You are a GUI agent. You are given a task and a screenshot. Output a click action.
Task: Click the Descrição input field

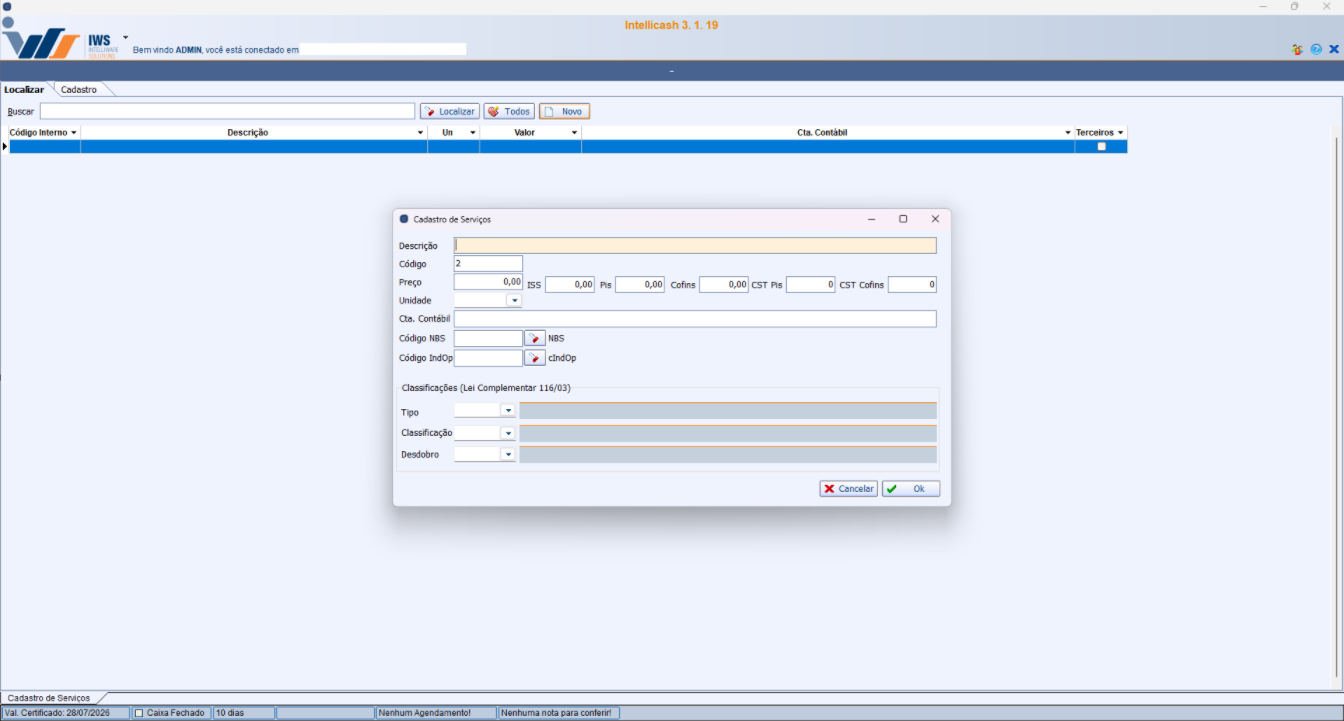[x=695, y=246]
